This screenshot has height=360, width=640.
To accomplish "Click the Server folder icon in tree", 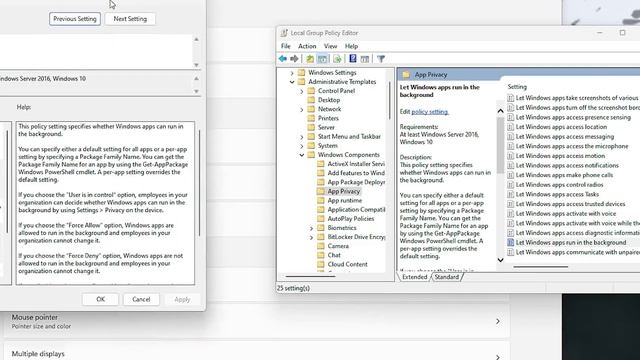I will tap(311, 127).
